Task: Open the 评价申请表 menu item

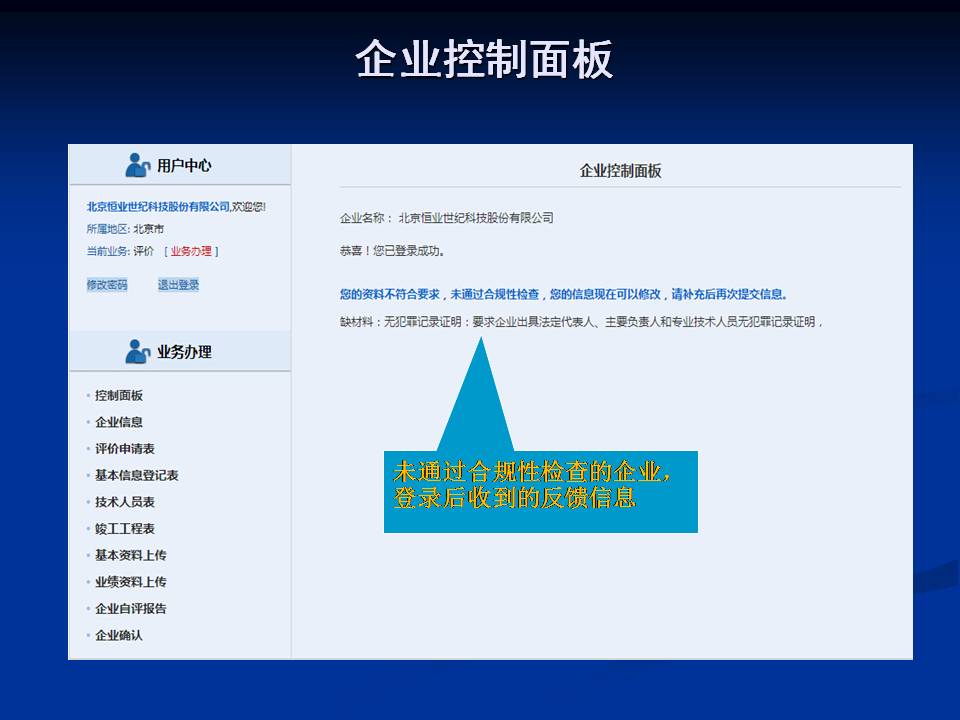Action: (x=125, y=449)
